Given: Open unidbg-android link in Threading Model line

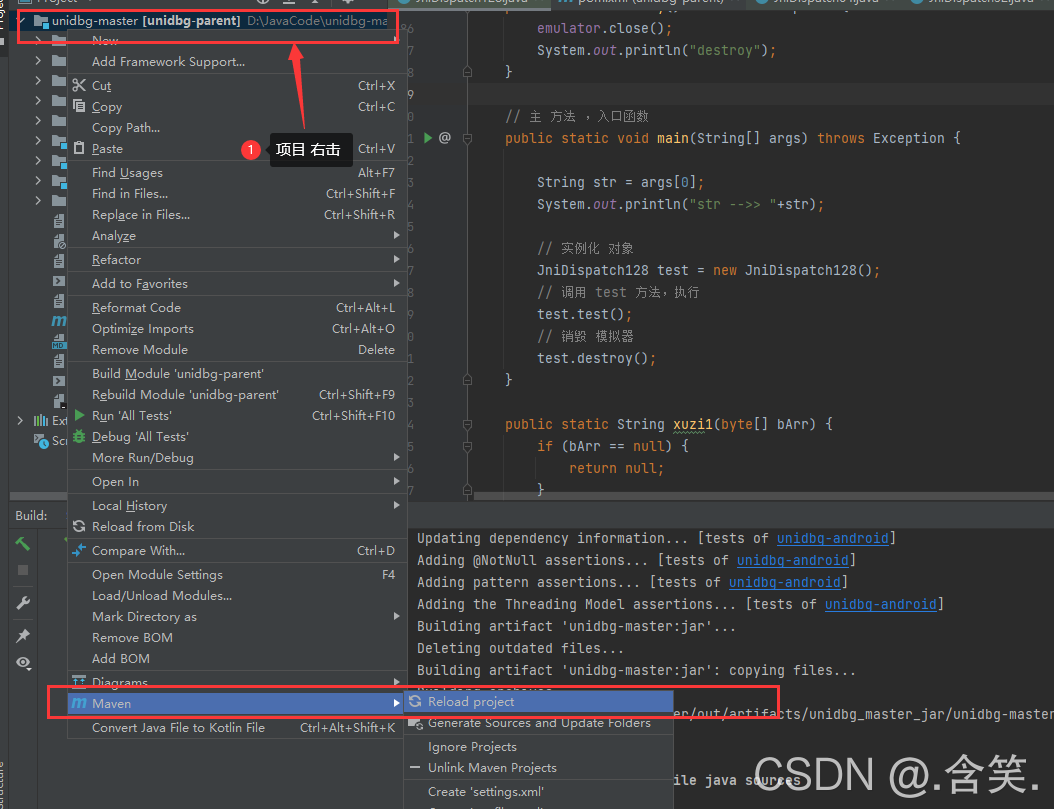Looking at the screenshot, I should click(881, 604).
